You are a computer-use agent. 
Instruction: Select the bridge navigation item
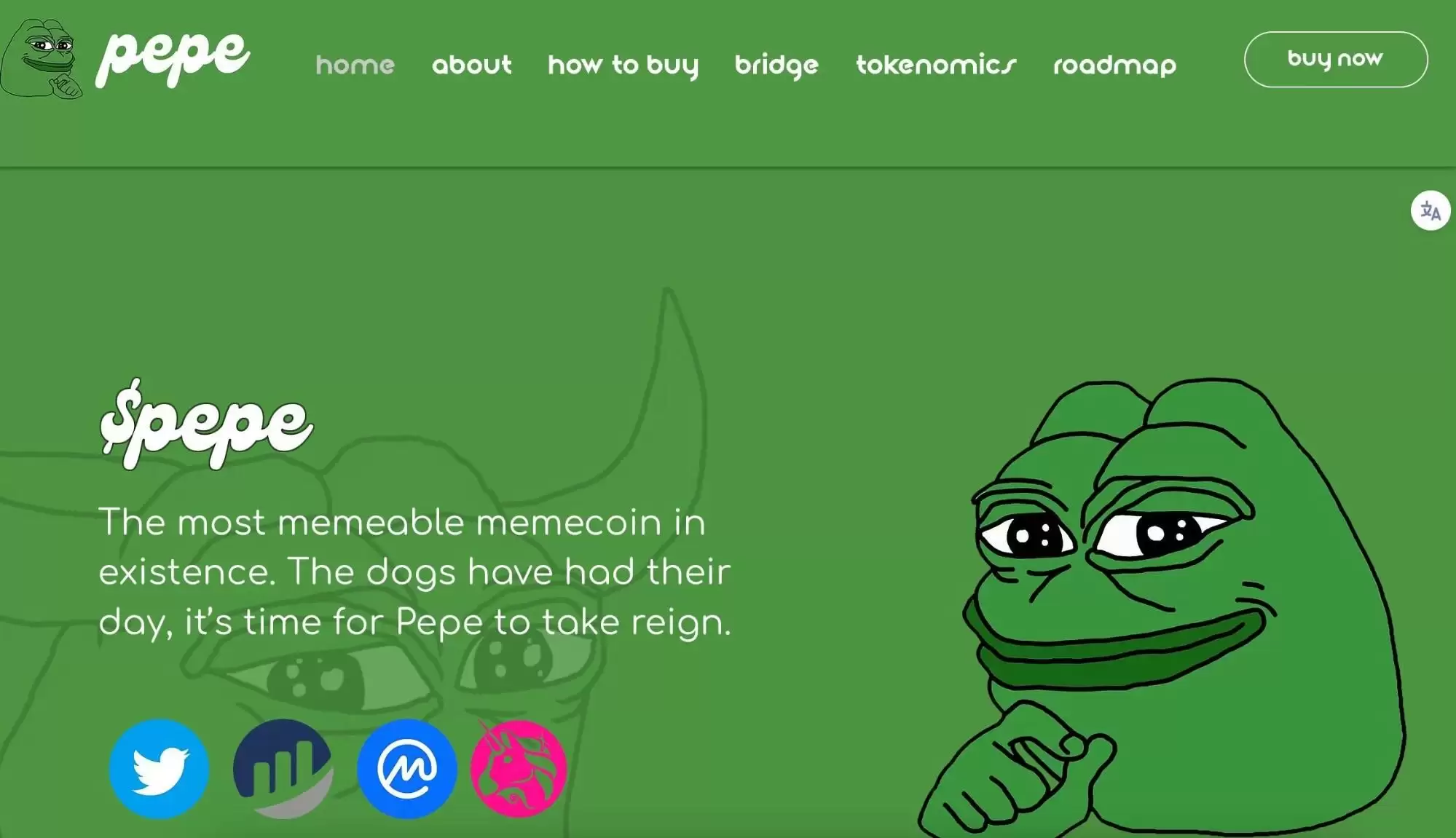[776, 66]
